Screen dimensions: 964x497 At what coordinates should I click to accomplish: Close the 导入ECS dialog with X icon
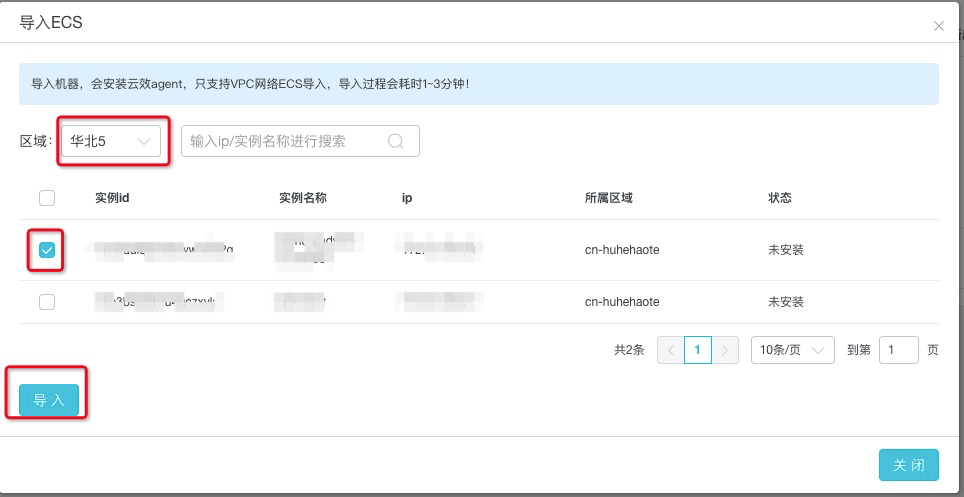(x=938, y=26)
